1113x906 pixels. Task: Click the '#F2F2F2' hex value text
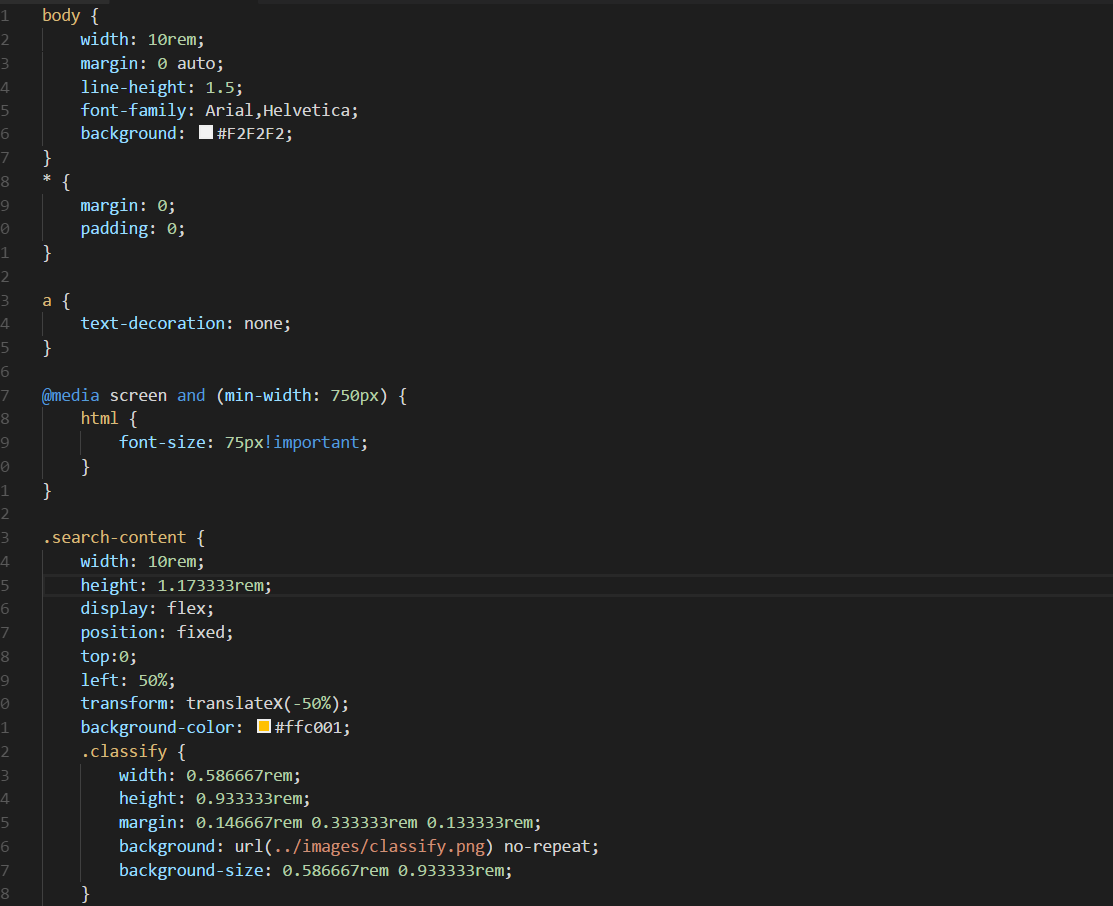click(251, 133)
